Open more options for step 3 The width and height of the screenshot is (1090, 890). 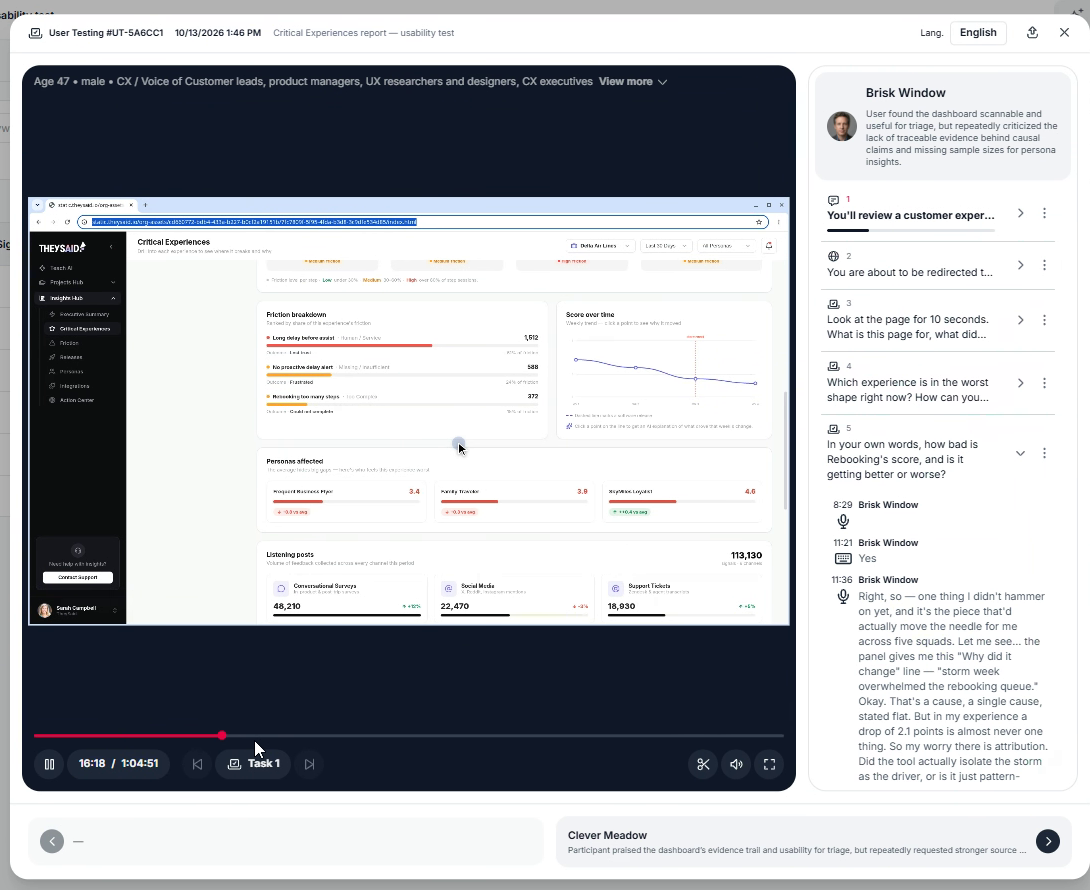(1044, 320)
